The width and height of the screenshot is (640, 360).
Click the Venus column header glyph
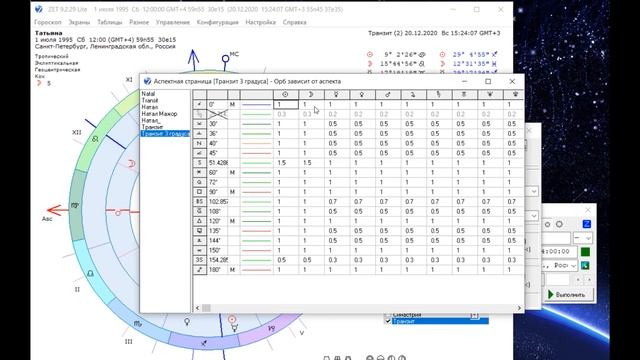tap(362, 94)
